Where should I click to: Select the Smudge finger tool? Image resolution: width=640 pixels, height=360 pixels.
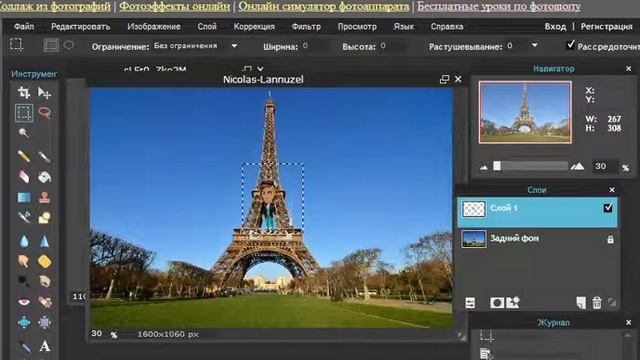(24, 261)
